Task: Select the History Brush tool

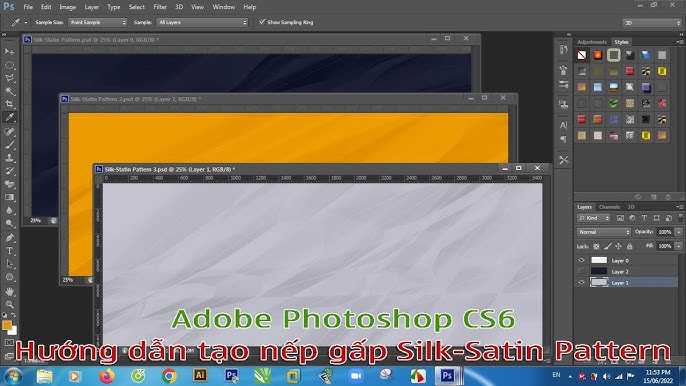Action: point(9,171)
